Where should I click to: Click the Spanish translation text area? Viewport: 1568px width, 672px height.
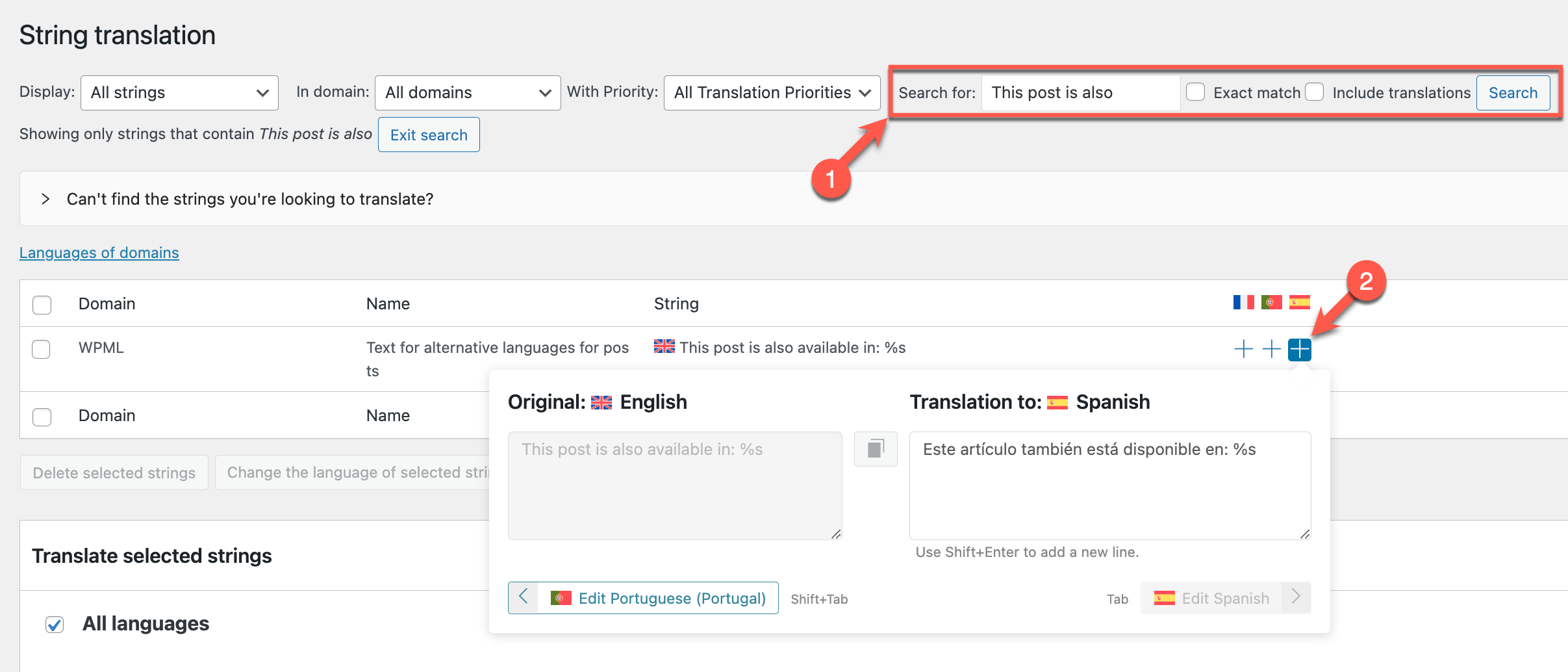coord(1110,485)
